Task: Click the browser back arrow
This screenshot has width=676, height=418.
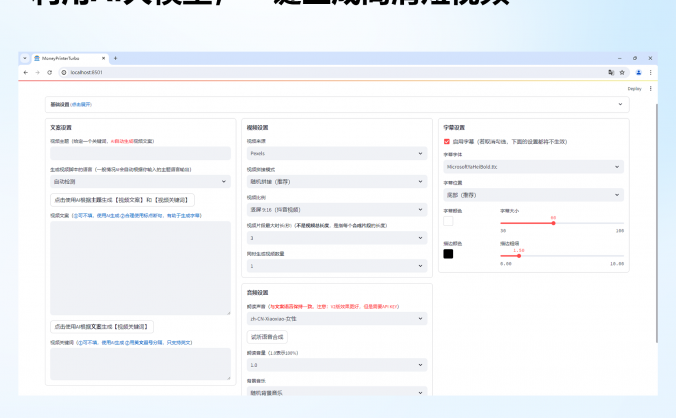Action: pyautogui.click(x=26, y=72)
